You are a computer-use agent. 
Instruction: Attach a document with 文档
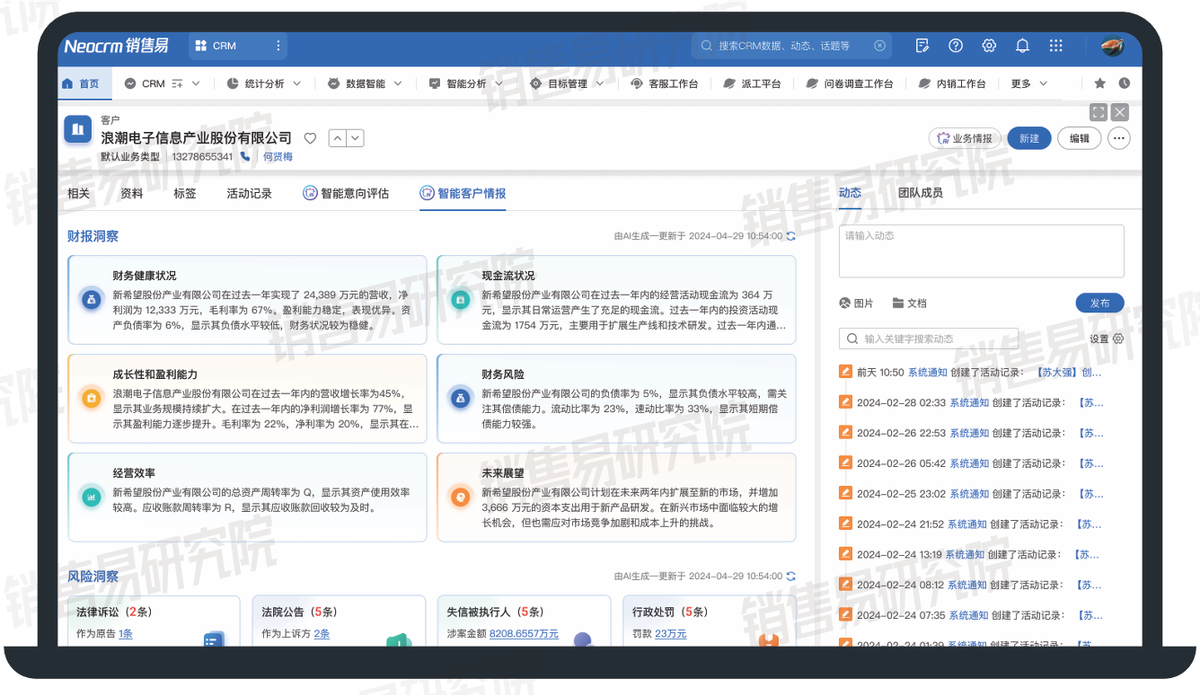click(909, 303)
